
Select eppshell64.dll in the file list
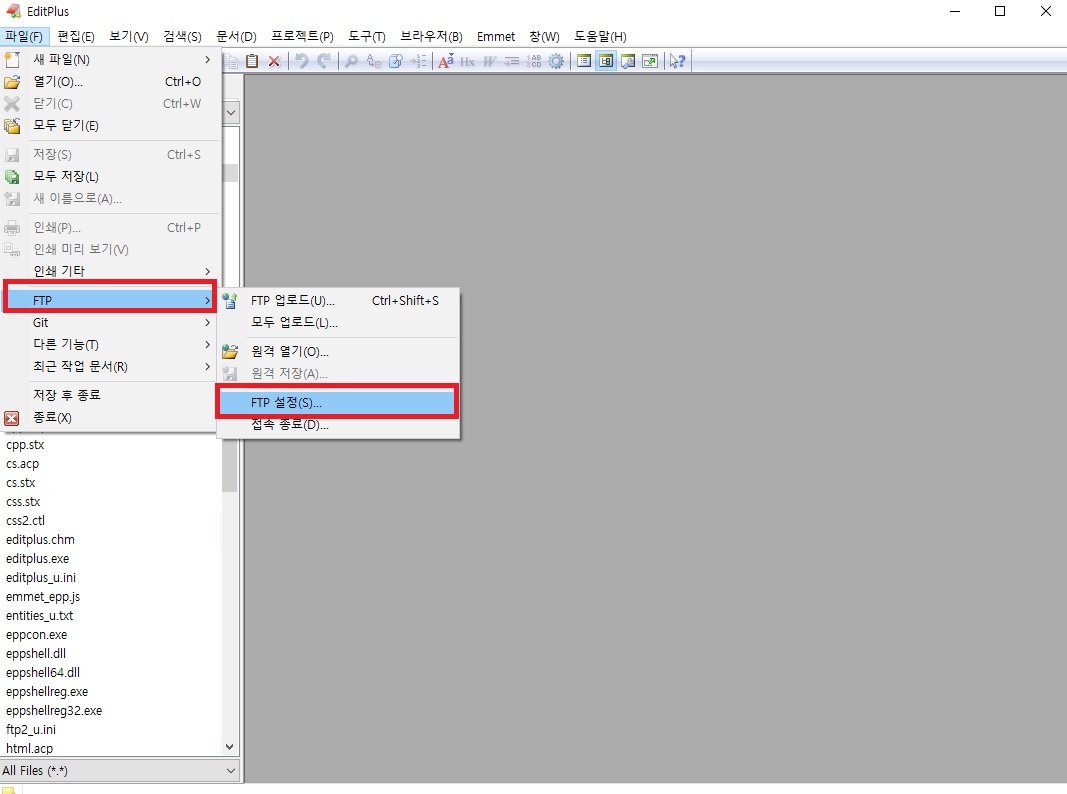point(43,672)
